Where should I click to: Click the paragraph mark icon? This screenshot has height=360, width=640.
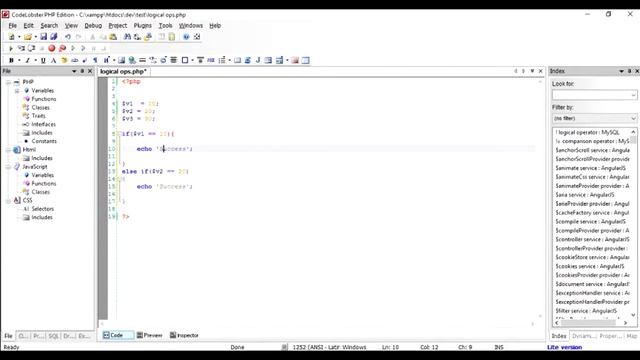(95, 60)
